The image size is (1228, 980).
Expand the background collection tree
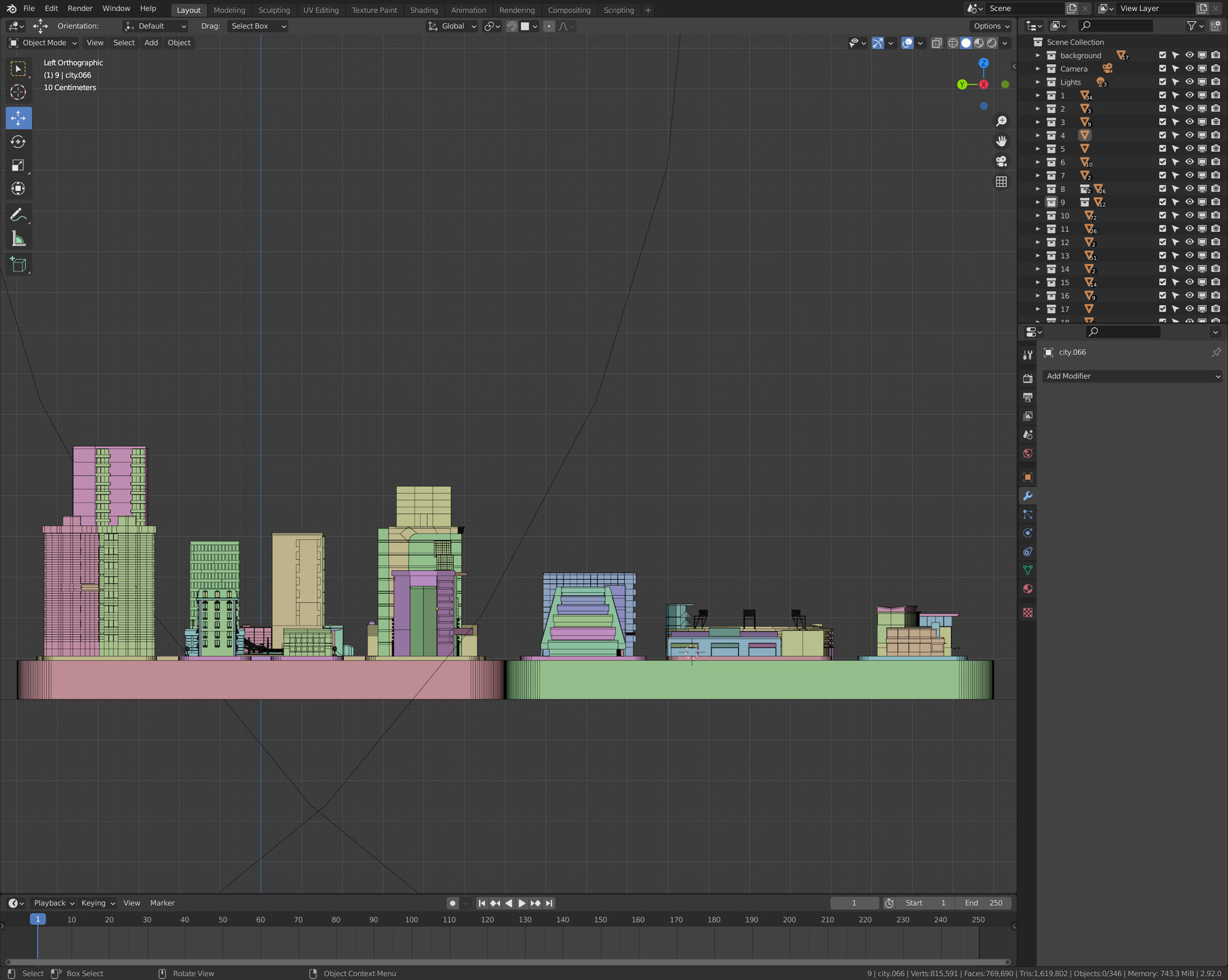pos(1038,55)
